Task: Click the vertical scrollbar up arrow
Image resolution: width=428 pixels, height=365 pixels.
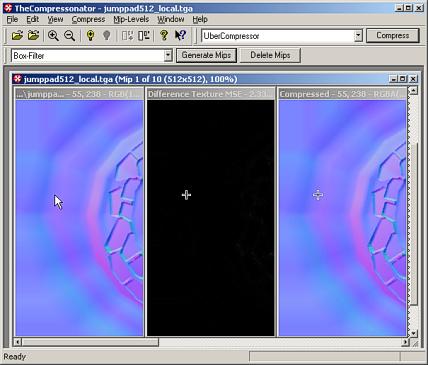Action: coord(413,90)
